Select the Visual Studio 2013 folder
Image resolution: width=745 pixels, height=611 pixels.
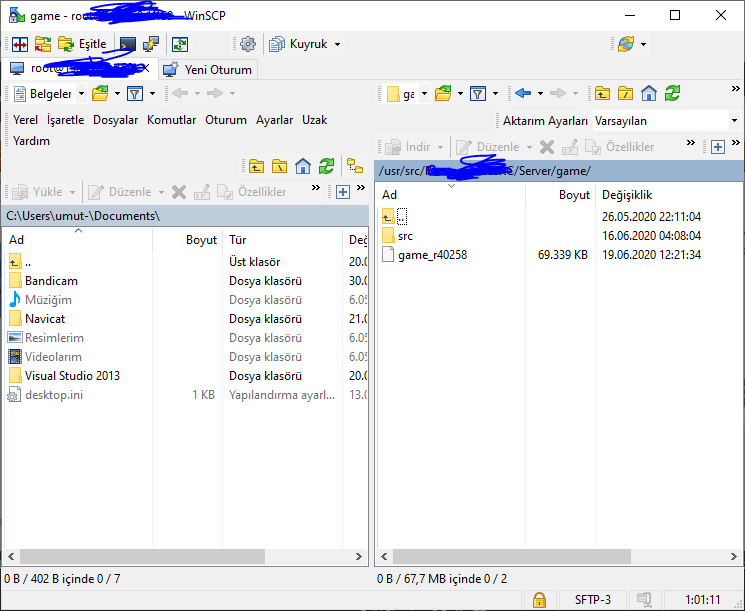click(72, 376)
